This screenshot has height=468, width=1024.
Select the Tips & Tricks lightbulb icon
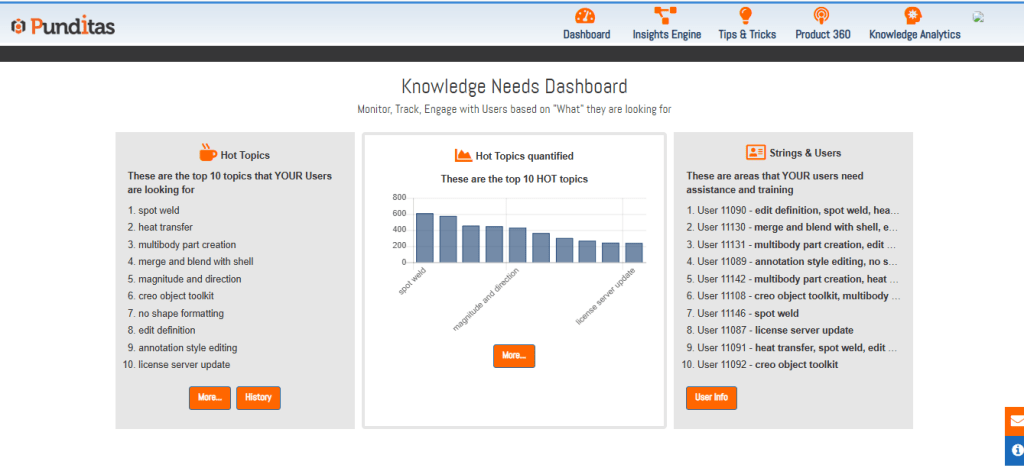tap(746, 16)
